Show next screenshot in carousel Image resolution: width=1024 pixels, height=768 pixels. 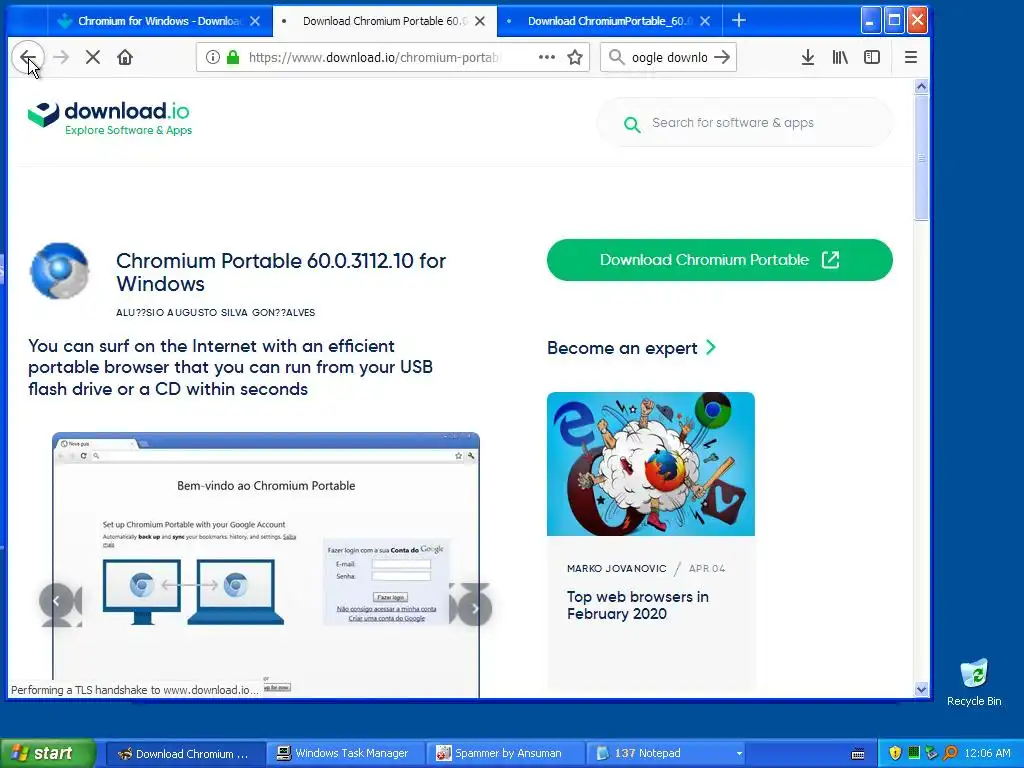[x=475, y=608]
